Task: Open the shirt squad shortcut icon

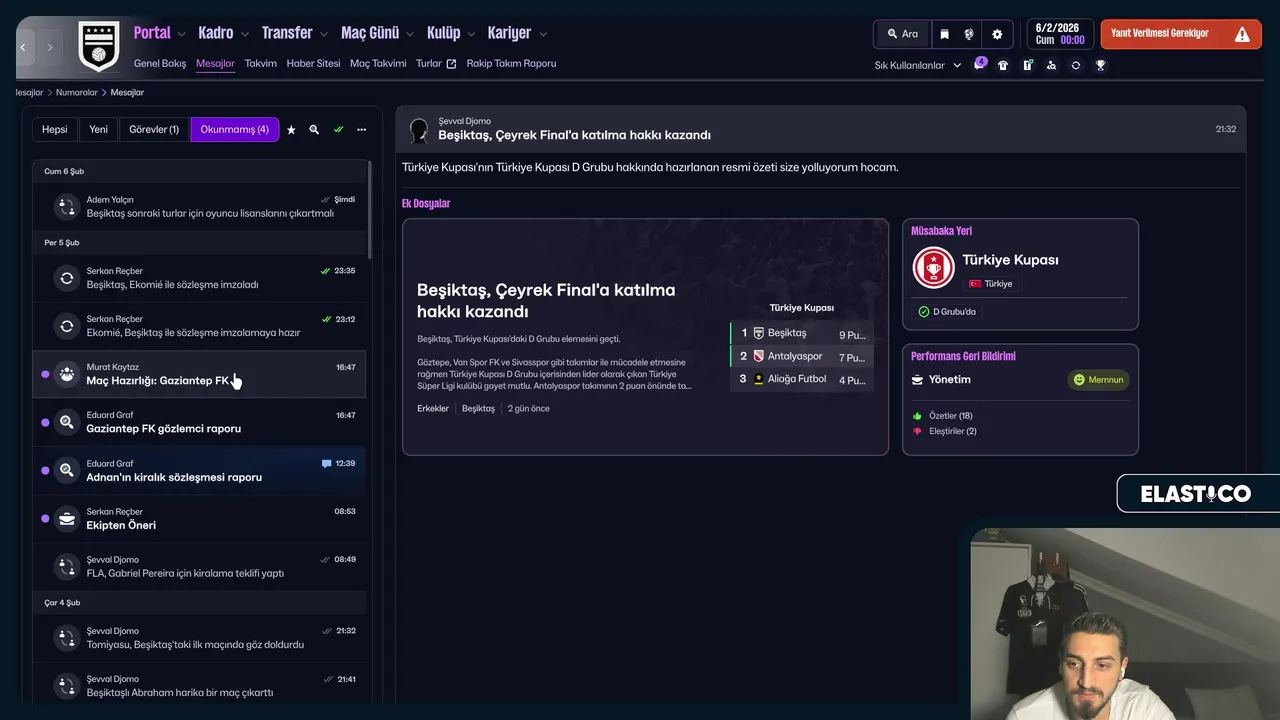Action: click(1003, 65)
